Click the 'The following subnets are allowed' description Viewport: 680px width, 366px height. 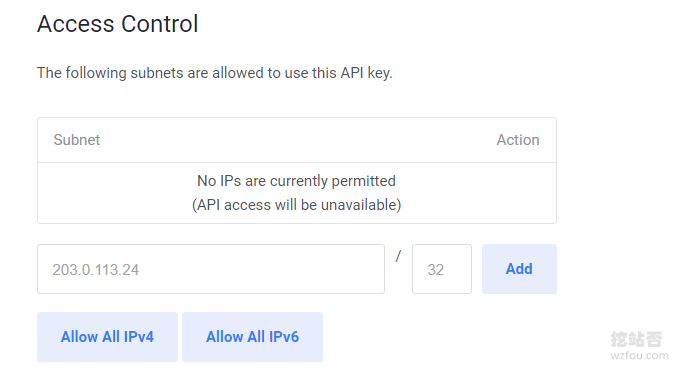coord(215,73)
